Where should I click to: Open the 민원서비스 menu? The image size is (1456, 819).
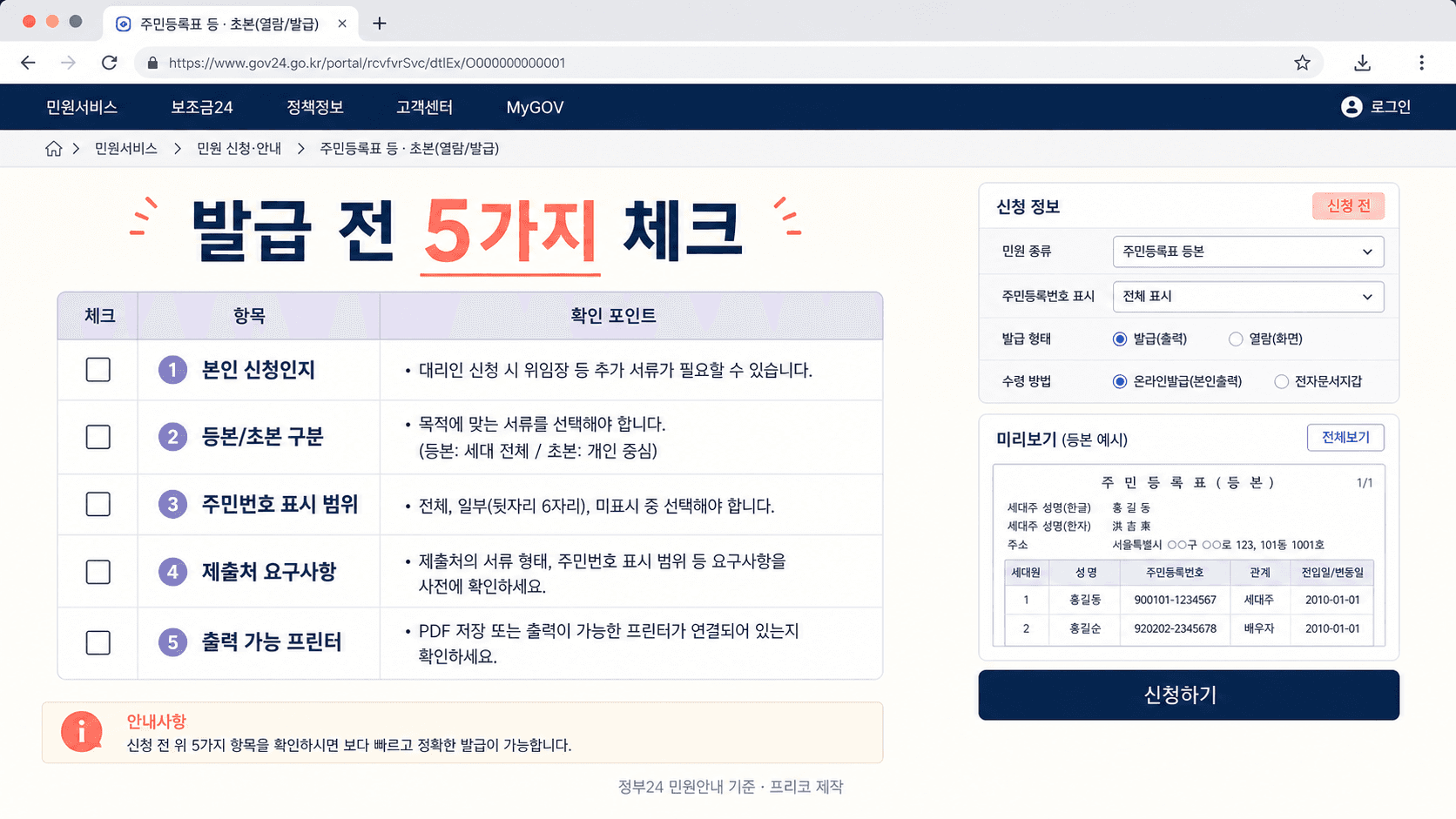tap(82, 107)
